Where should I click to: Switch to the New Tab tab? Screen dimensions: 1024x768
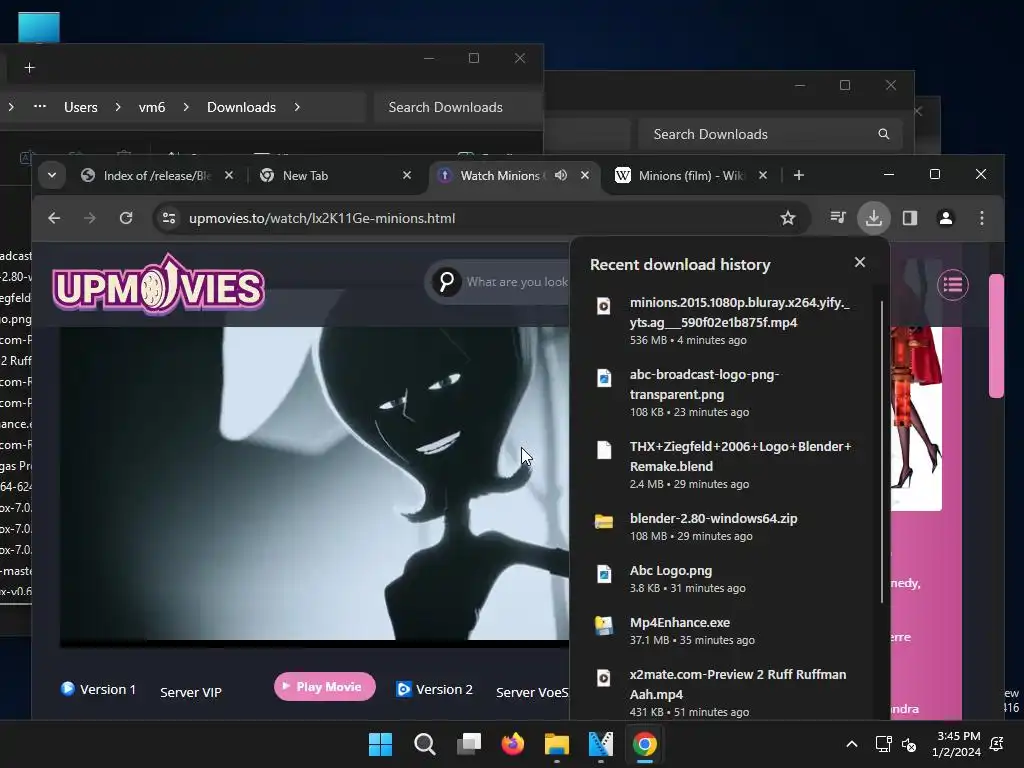point(306,176)
